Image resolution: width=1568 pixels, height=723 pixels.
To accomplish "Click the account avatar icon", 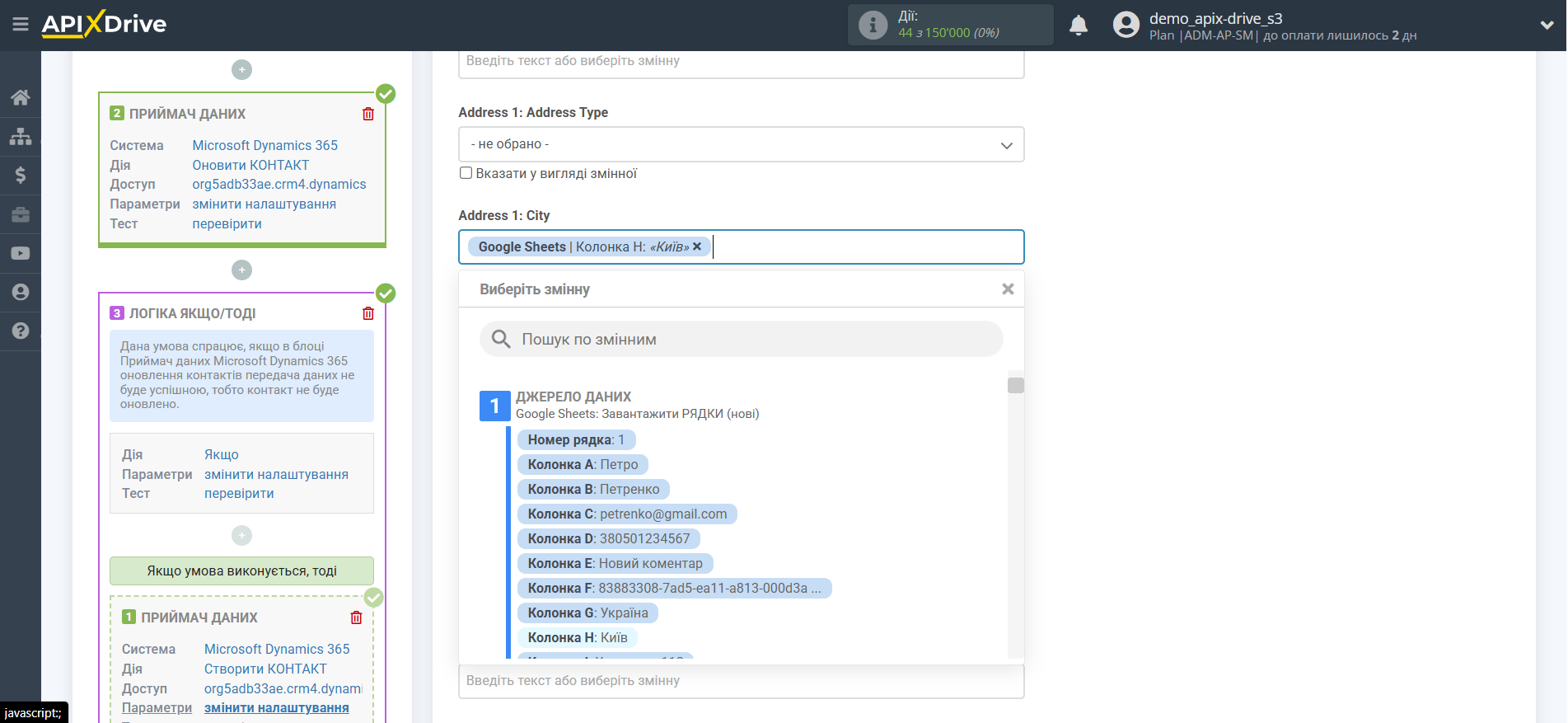I will tap(1126, 25).
